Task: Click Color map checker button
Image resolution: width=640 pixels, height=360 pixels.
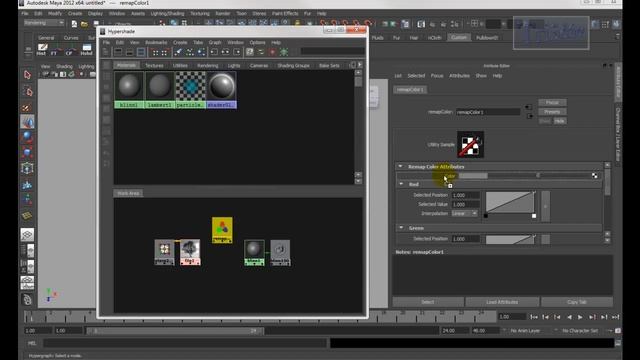Action: [x=595, y=176]
